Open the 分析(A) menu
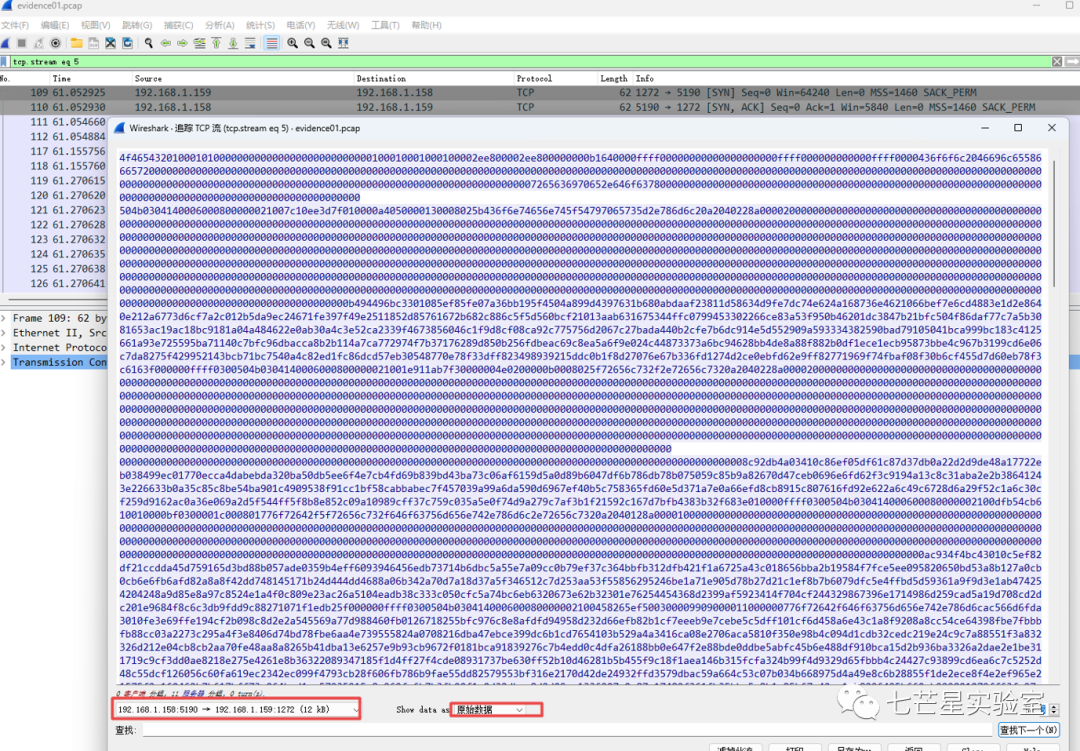Viewport: 1080px width, 751px height. coord(220,25)
